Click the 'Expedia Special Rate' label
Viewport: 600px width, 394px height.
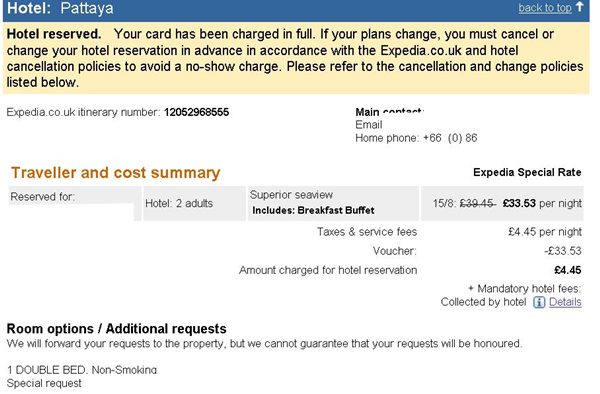(x=527, y=172)
